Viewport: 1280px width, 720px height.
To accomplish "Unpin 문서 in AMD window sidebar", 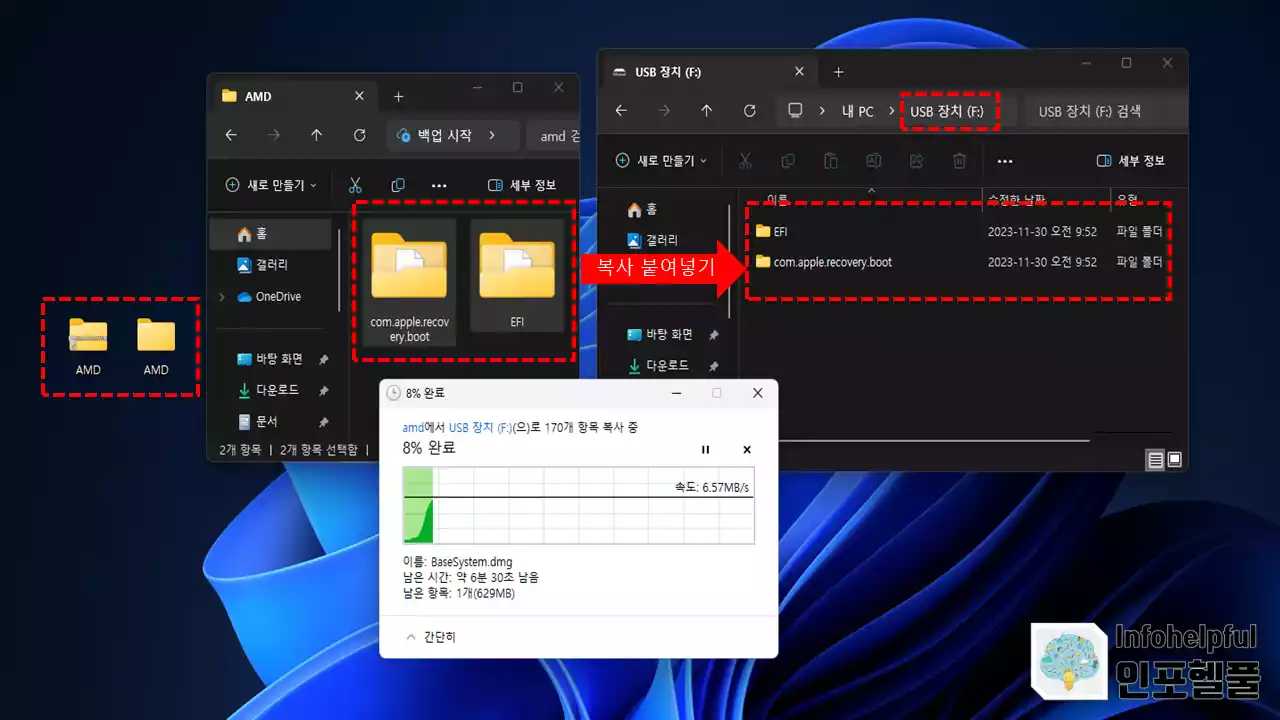I will (323, 422).
